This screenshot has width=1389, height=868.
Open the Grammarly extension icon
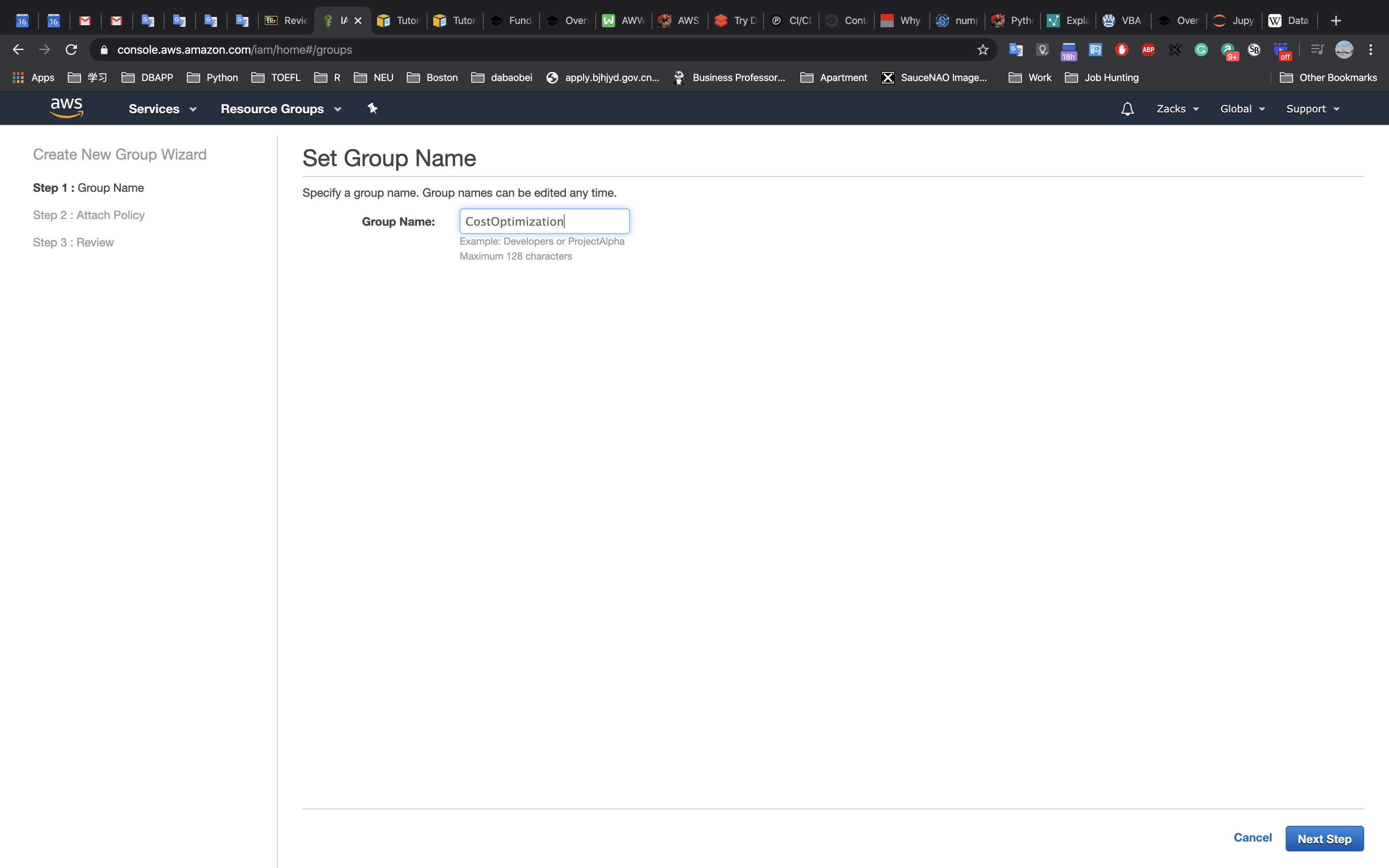[1201, 50]
